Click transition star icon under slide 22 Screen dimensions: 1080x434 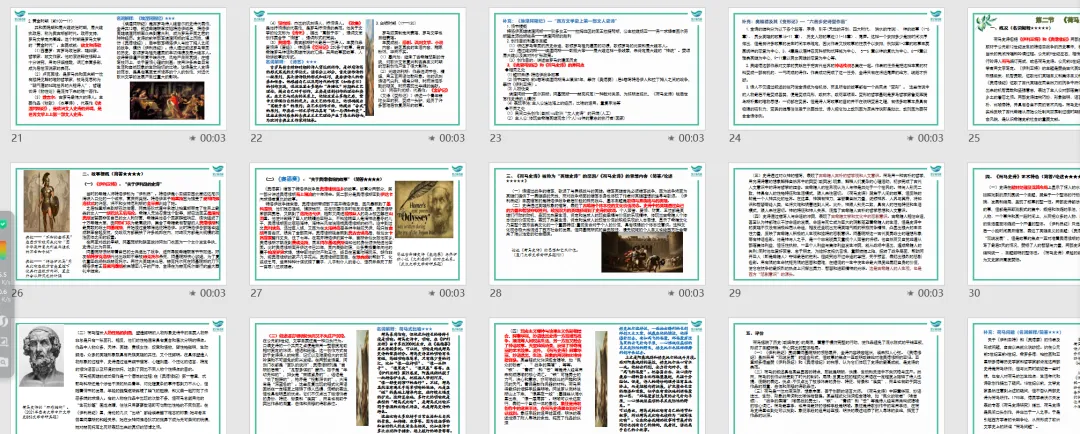click(x=433, y=138)
